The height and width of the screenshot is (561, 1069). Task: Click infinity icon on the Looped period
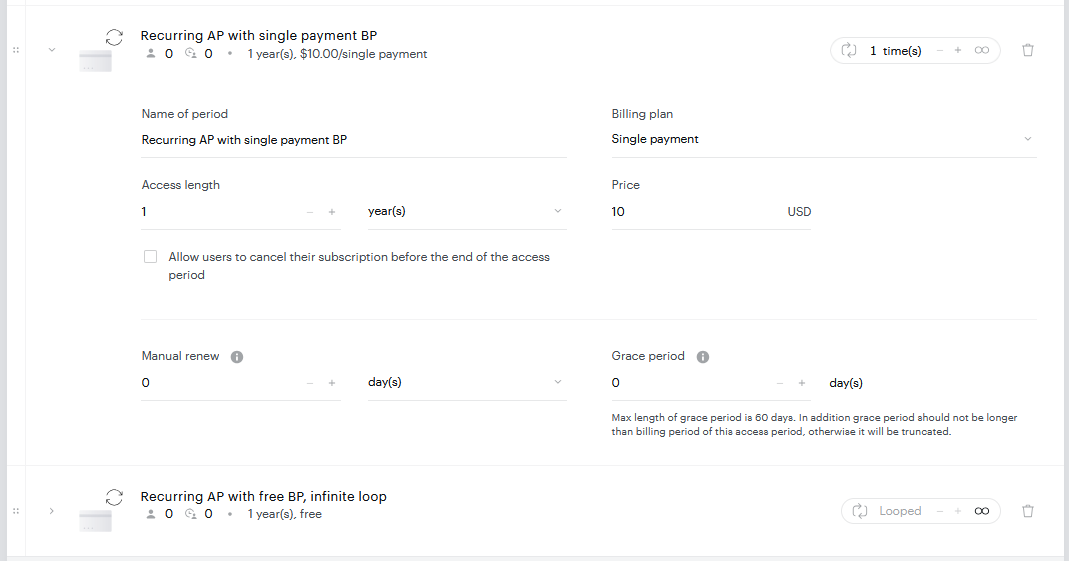981,511
